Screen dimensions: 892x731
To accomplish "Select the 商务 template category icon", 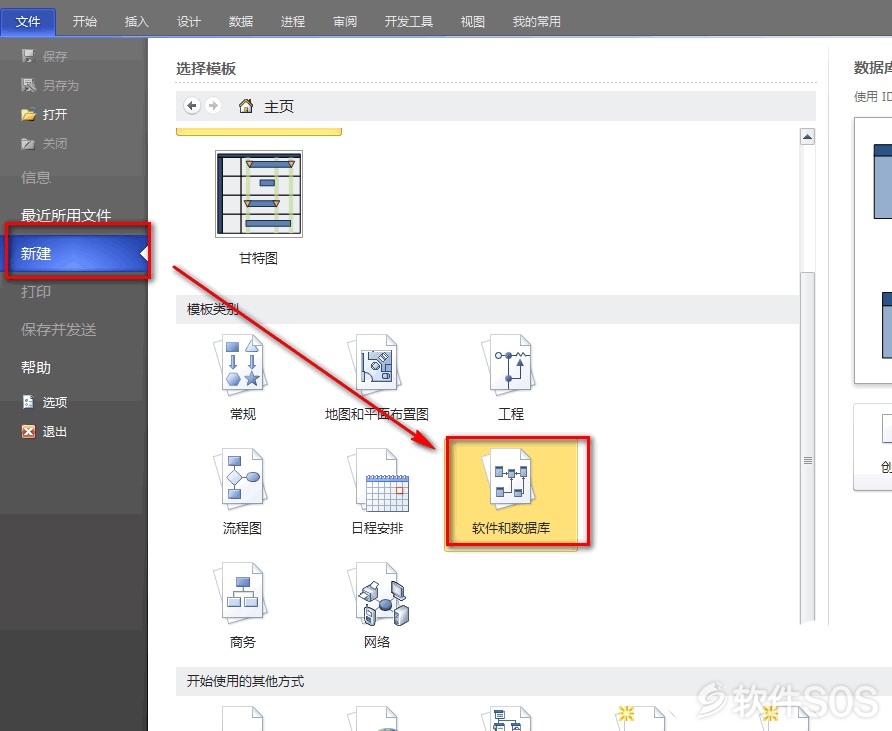I will click(x=242, y=592).
